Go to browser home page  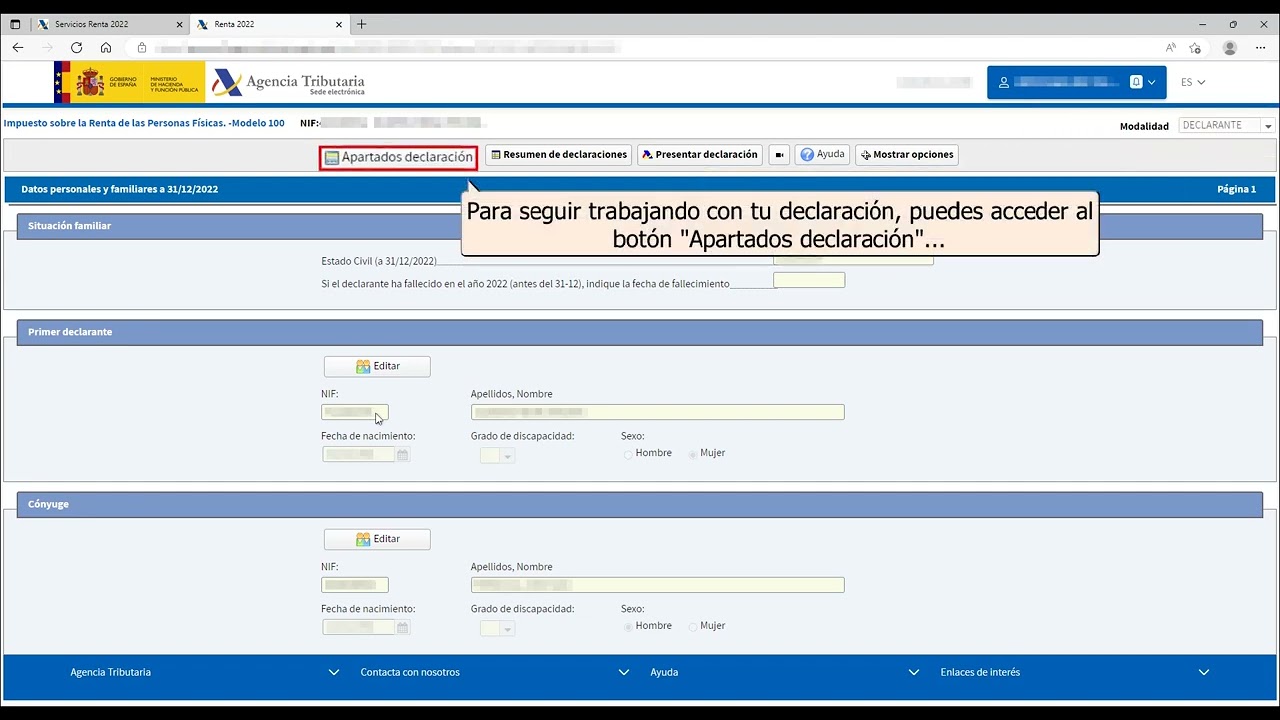106,48
